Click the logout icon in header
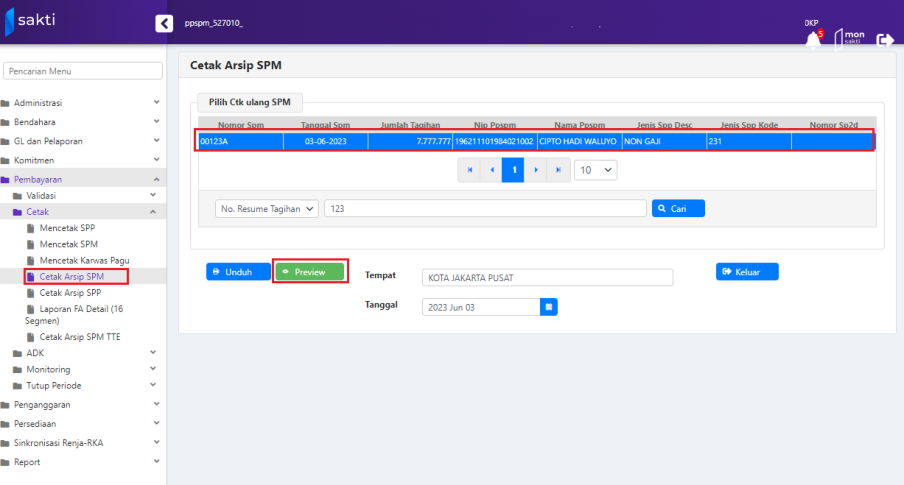This screenshot has height=485, width=904. tap(884, 40)
